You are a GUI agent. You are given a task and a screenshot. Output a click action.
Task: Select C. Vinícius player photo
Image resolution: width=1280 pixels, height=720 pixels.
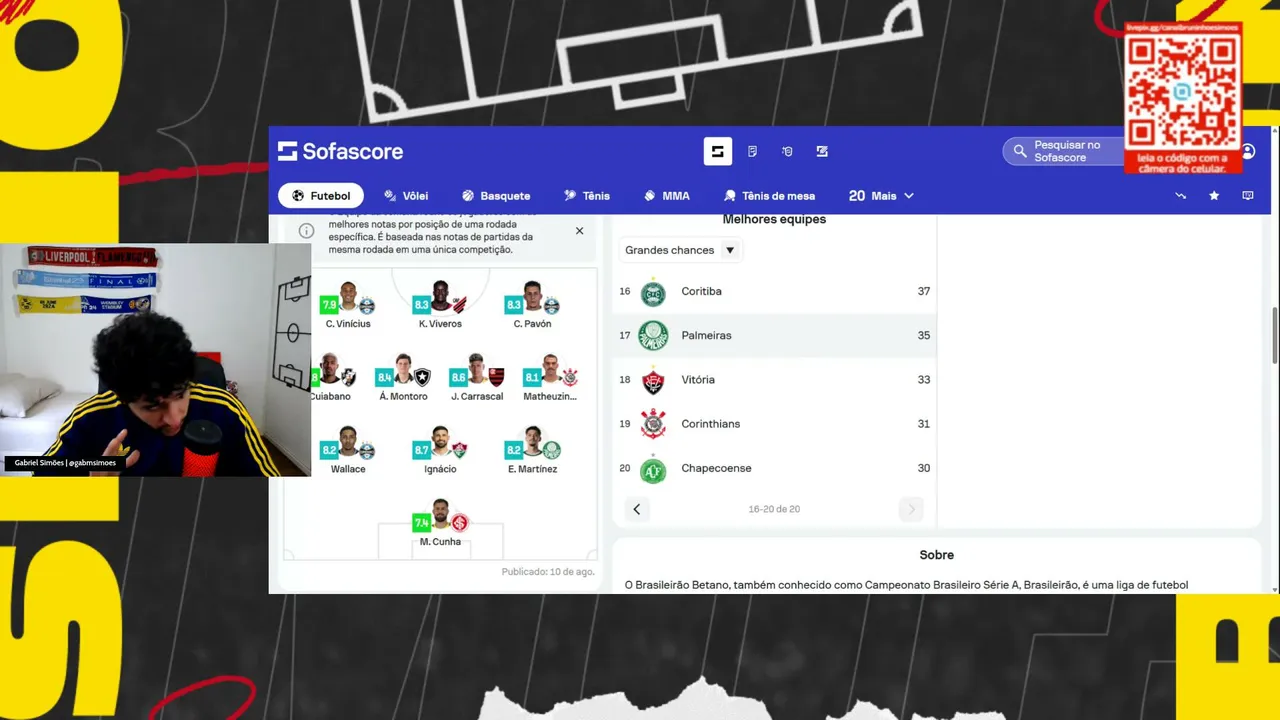click(348, 297)
